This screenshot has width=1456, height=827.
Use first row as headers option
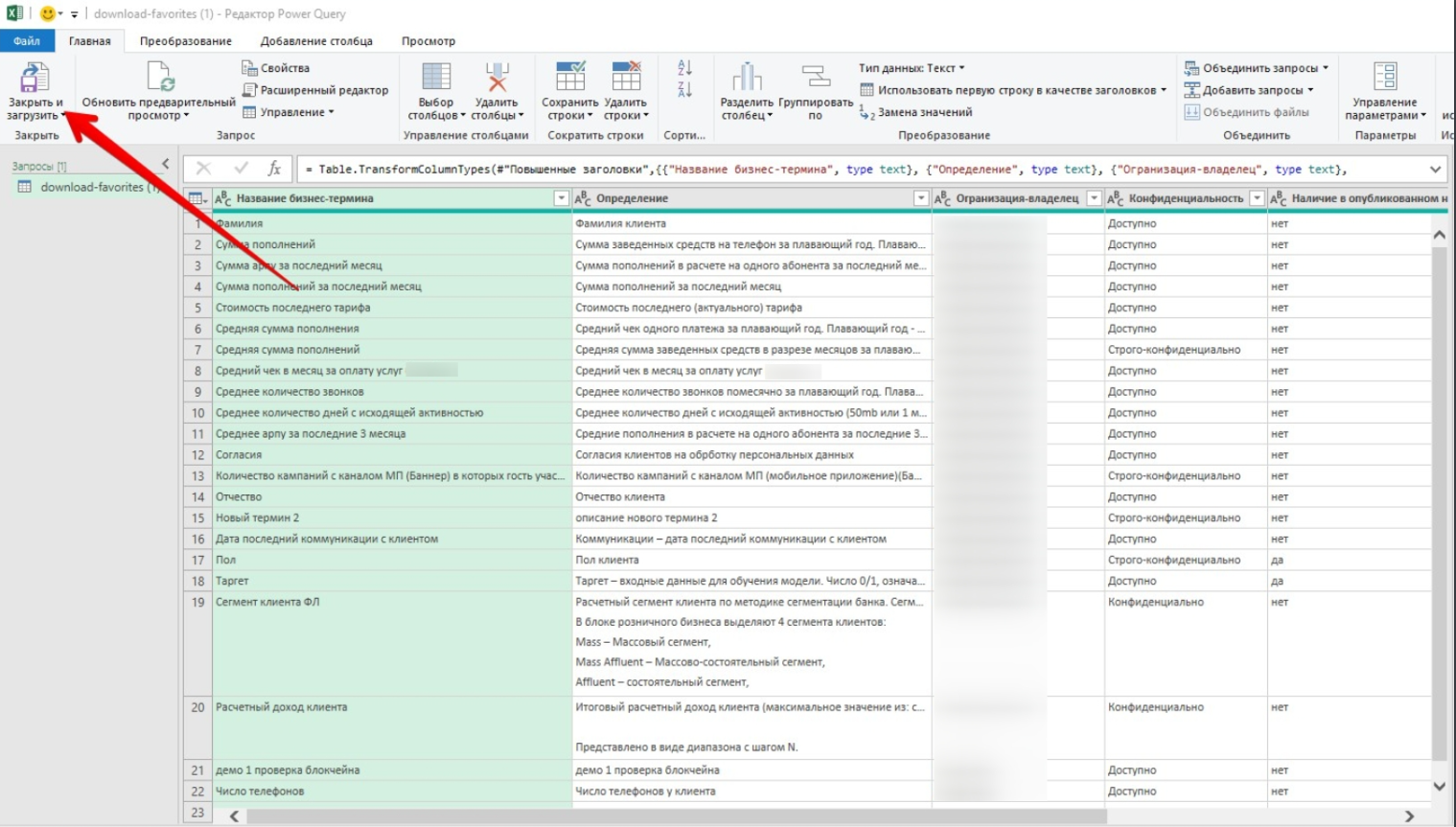(x=1013, y=90)
